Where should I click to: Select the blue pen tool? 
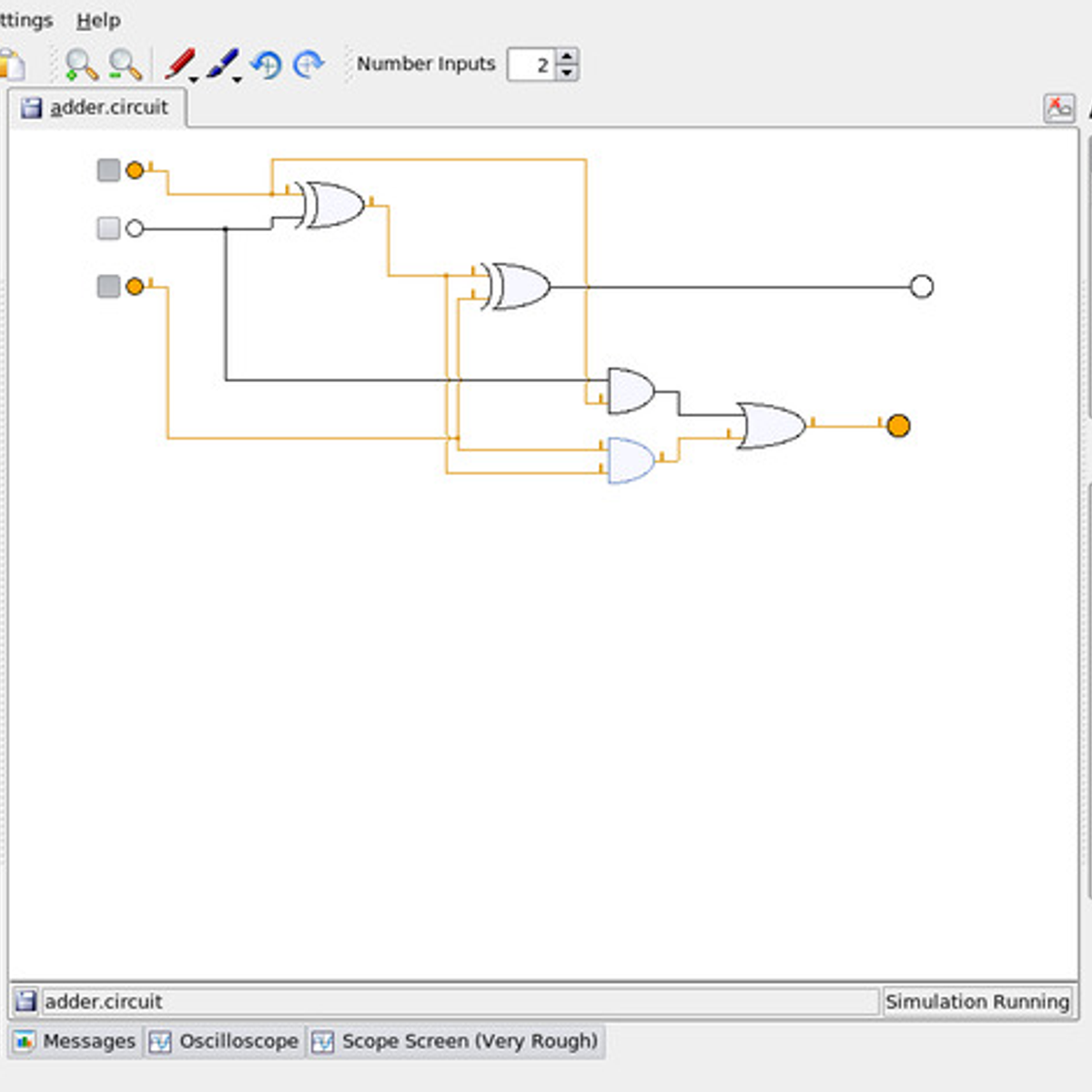pyautogui.click(x=221, y=64)
